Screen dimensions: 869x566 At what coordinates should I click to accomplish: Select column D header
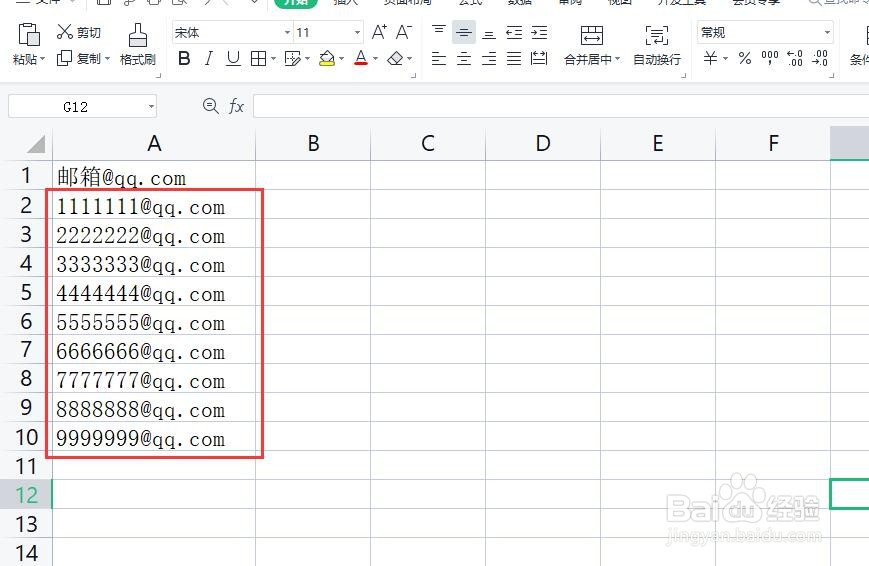pos(543,144)
